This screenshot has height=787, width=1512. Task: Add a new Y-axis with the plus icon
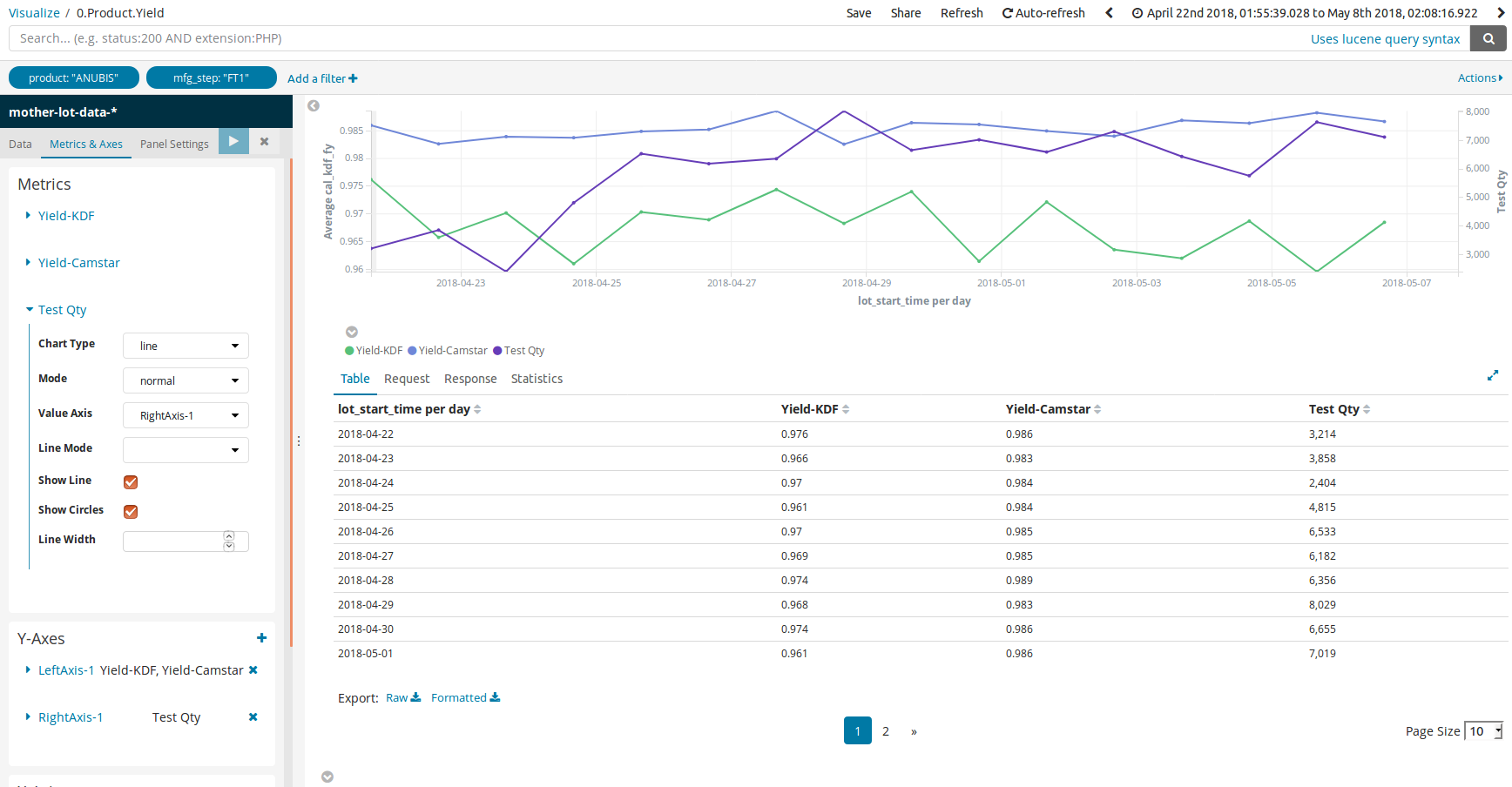[x=261, y=638]
